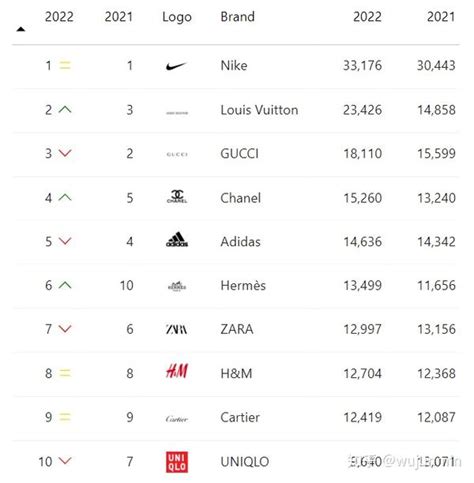Click the yellow equal sign beside Nike's rank 1

(65, 65)
